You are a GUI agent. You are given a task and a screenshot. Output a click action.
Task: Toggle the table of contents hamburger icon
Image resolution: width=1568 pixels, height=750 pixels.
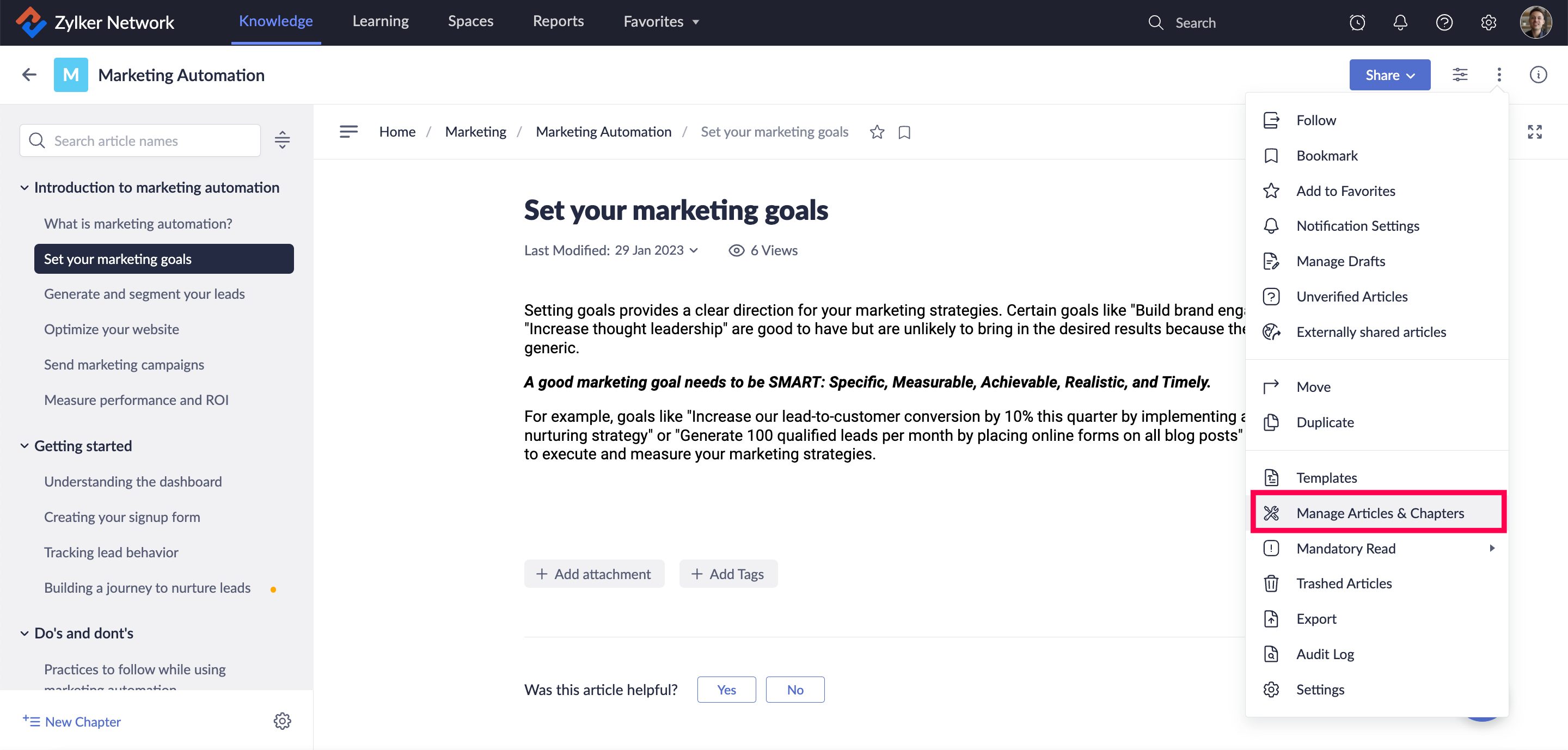tap(348, 131)
